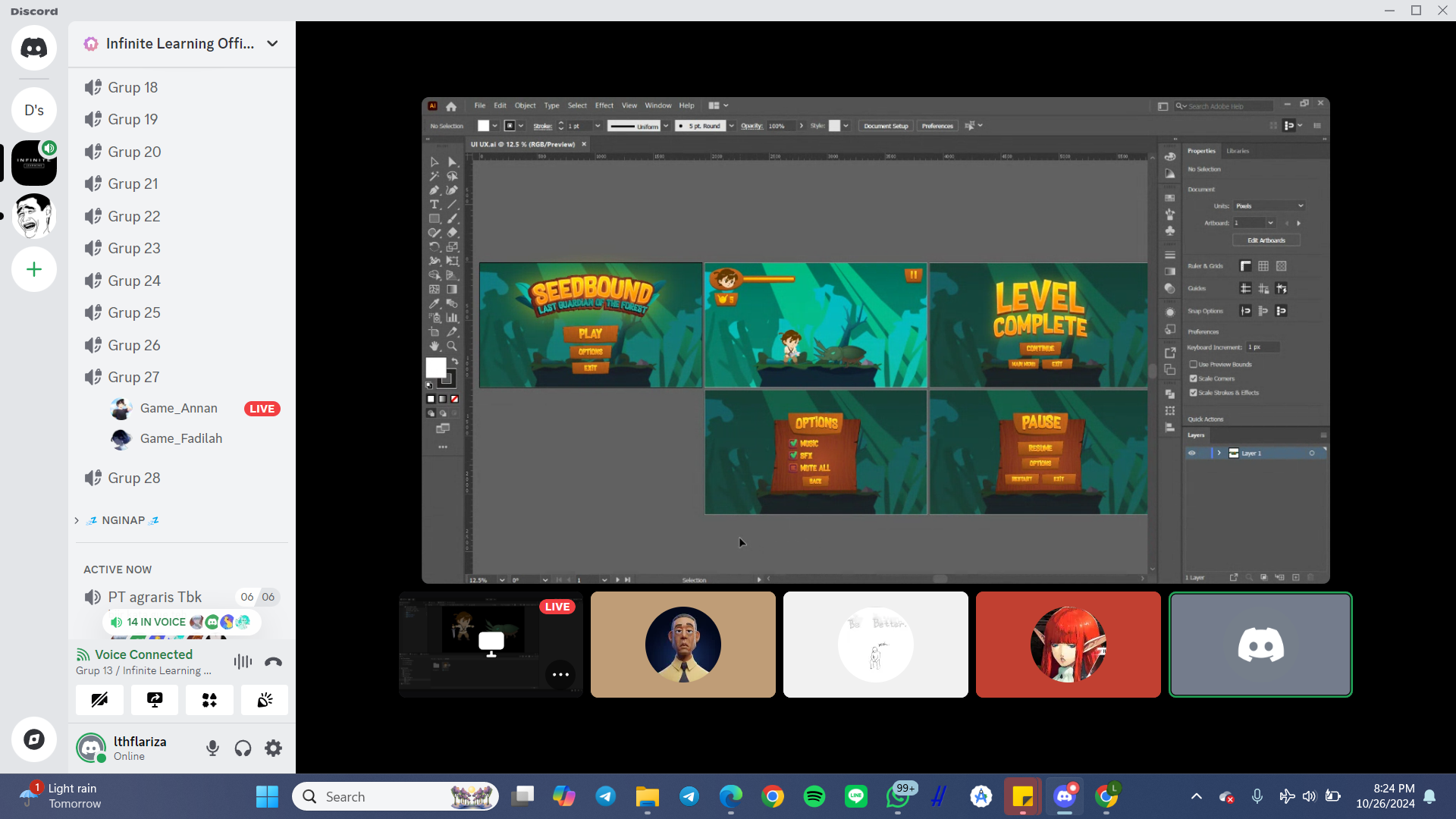Expand the NGINAP category
Viewport: 1456px width, 819px height.
121,520
